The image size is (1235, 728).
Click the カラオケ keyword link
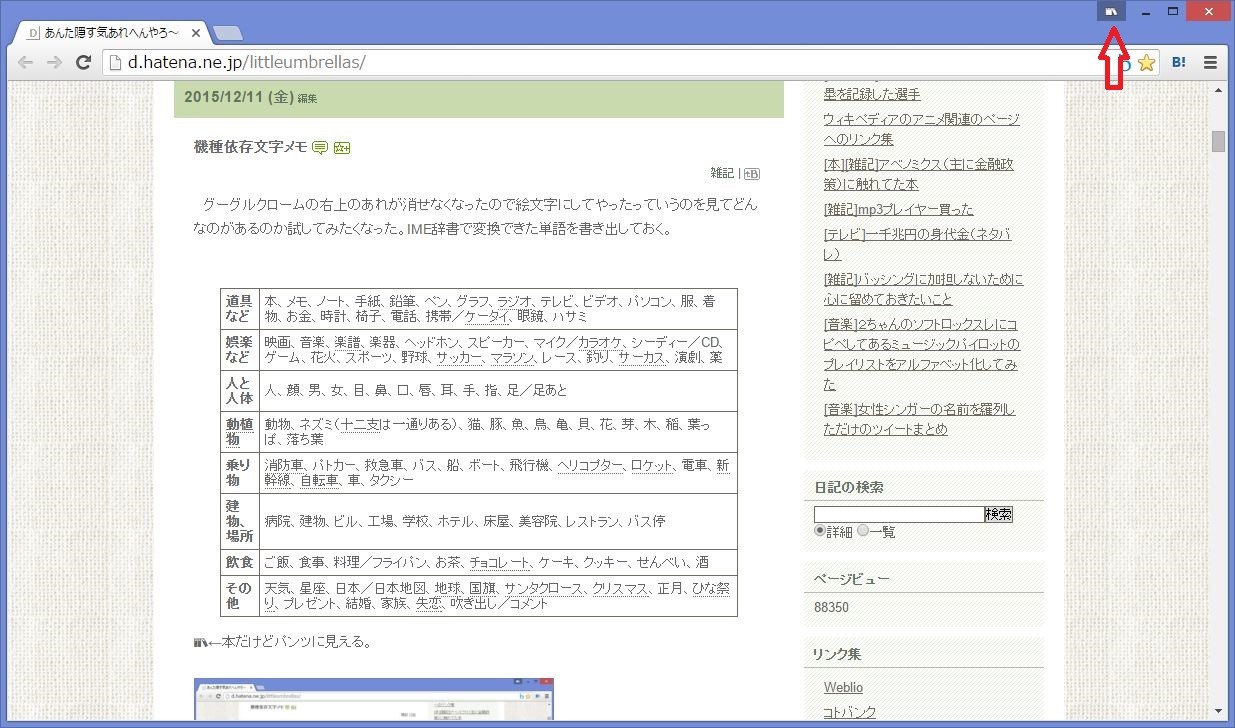[601, 342]
